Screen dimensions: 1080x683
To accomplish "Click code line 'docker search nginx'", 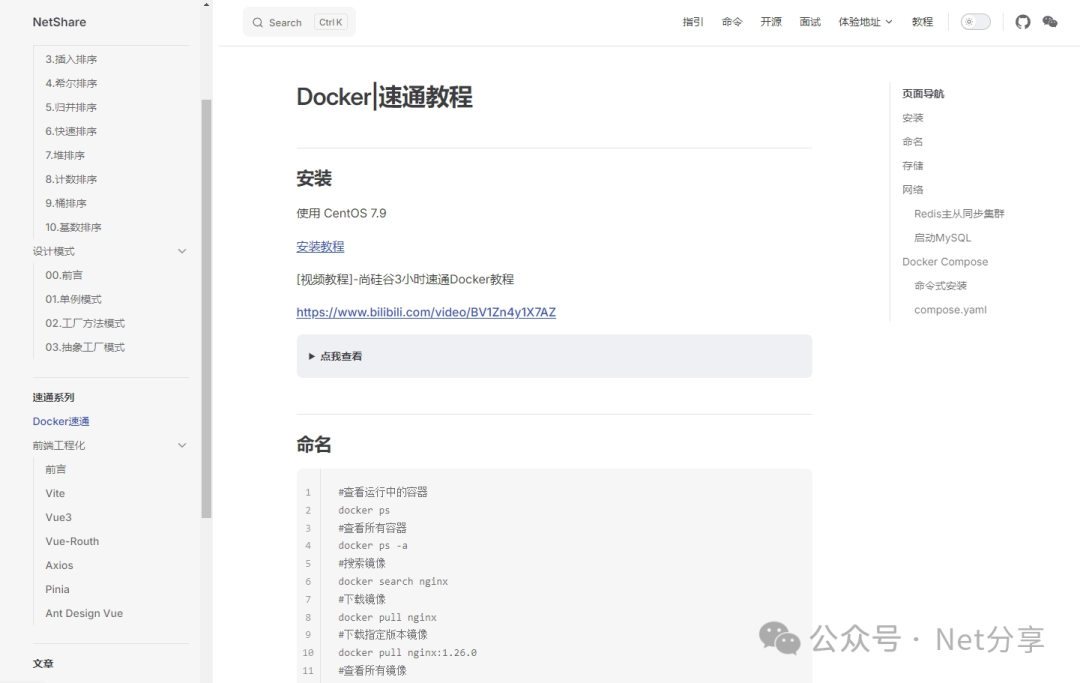I will [393, 582].
